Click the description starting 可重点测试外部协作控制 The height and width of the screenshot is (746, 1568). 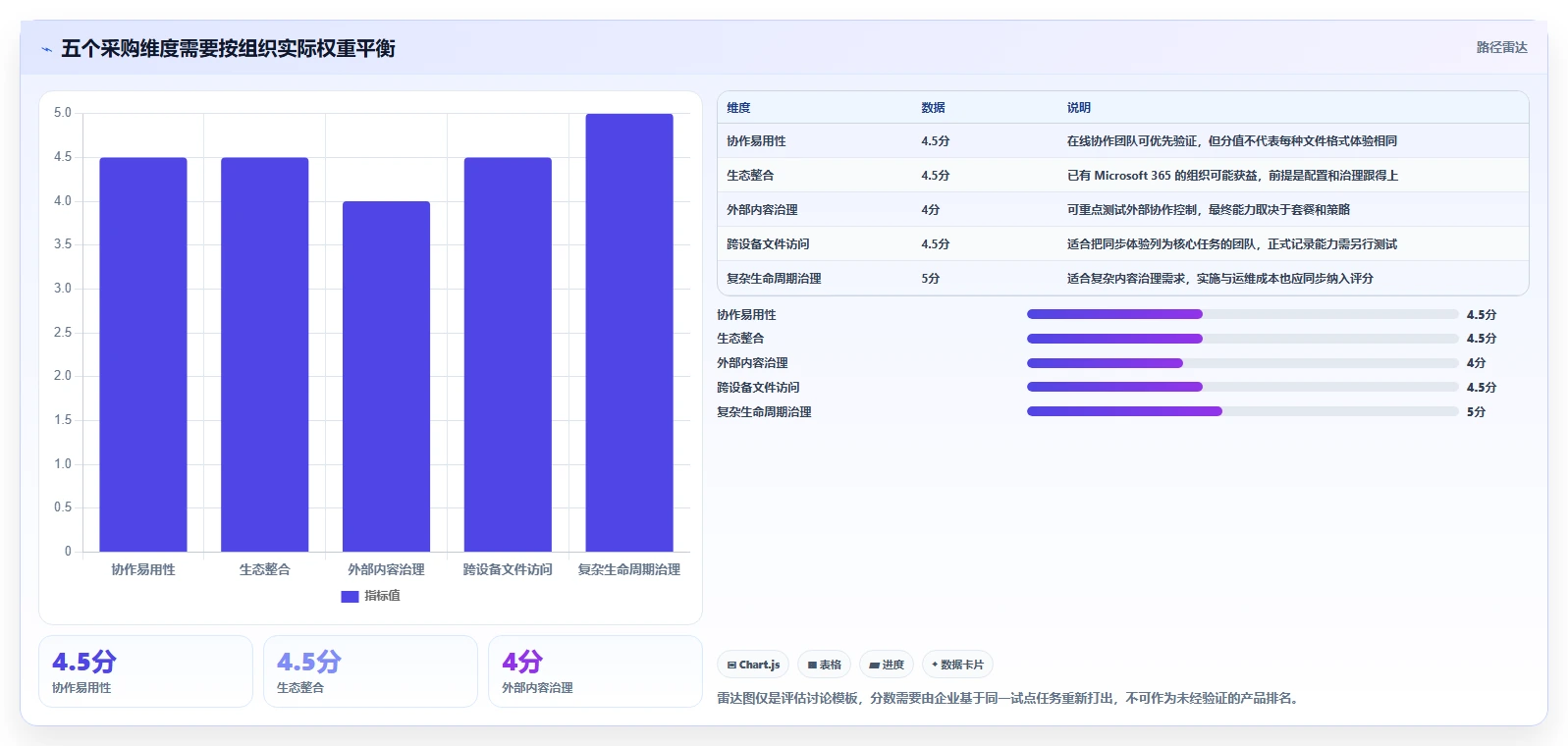point(1209,210)
